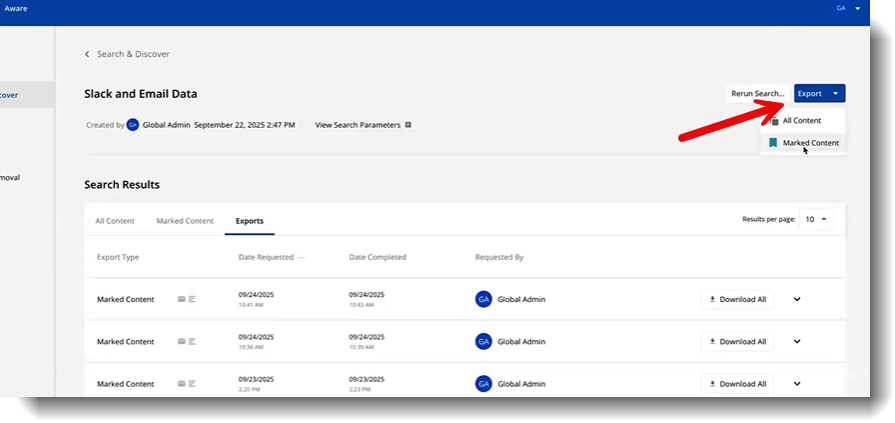The width and height of the screenshot is (895, 423).
Task: Expand the third export row chevron
Action: 797,383
